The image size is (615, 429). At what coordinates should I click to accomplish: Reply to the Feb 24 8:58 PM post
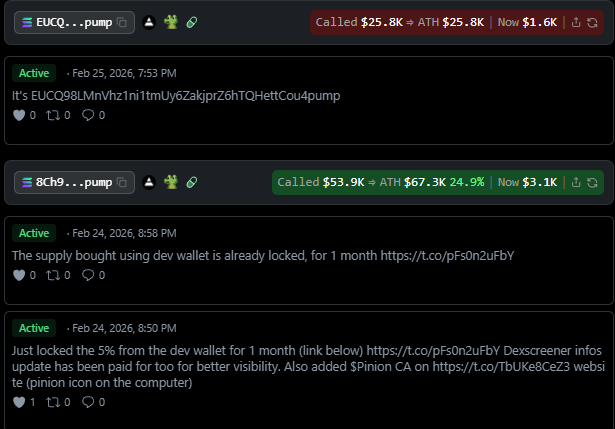click(x=88, y=275)
